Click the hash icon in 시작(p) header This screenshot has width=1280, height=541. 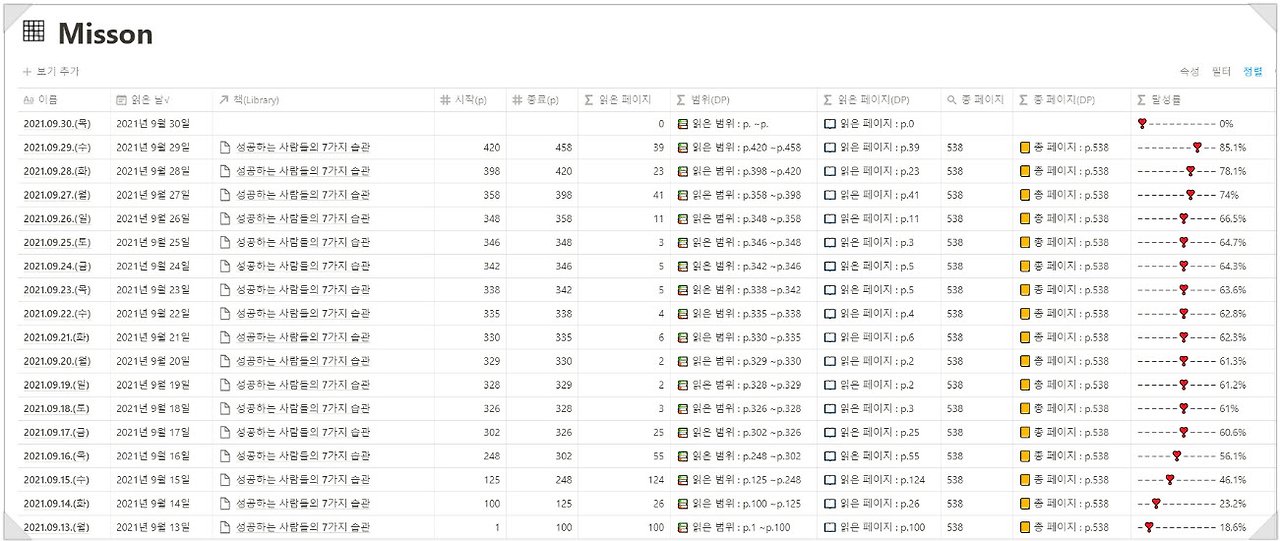click(x=445, y=100)
